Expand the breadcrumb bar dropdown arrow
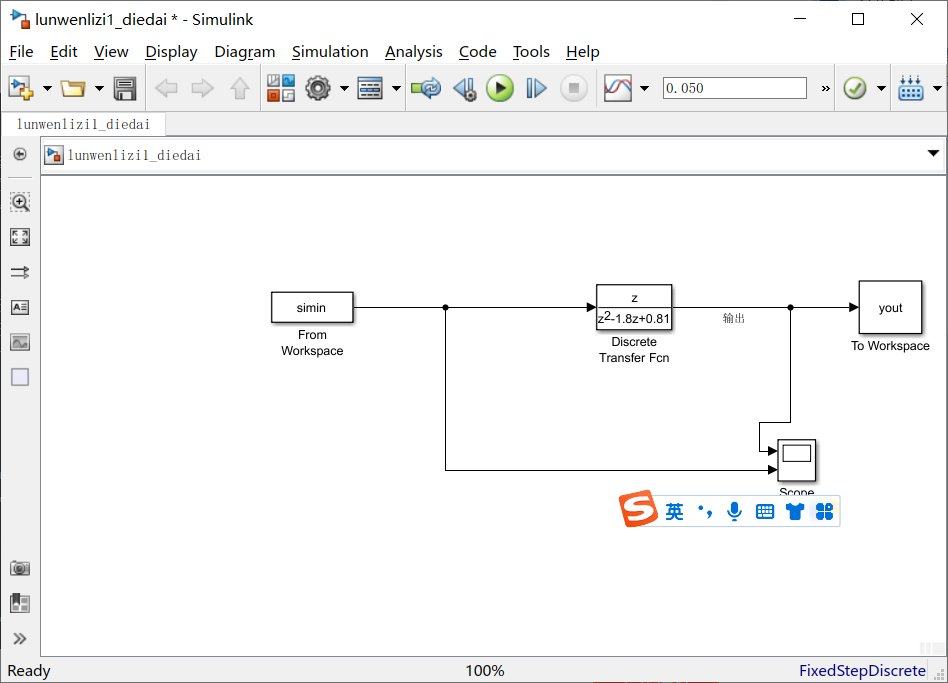The height and width of the screenshot is (683, 948). 933,154
